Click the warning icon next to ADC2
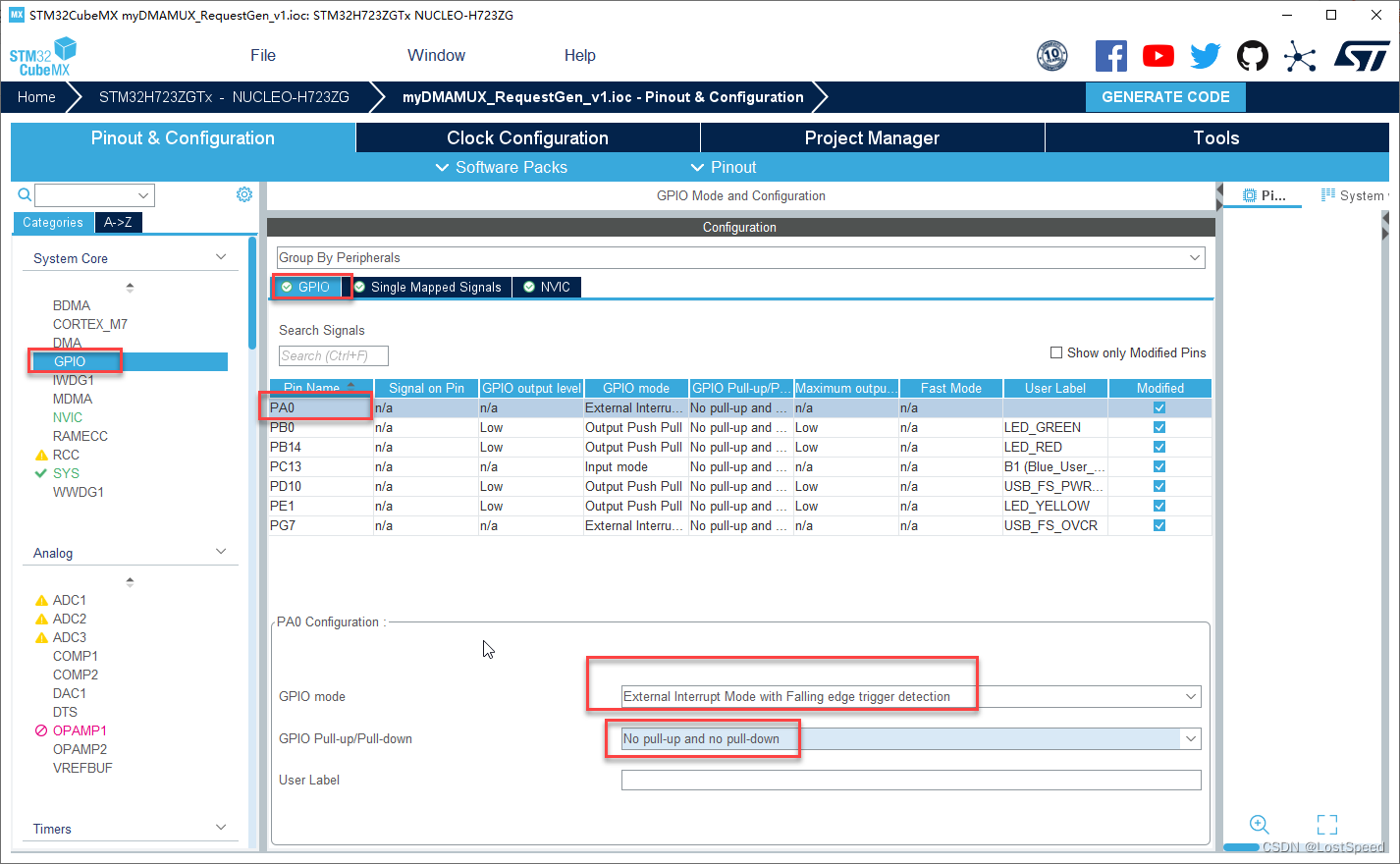Image resolution: width=1400 pixels, height=864 pixels. 41,620
